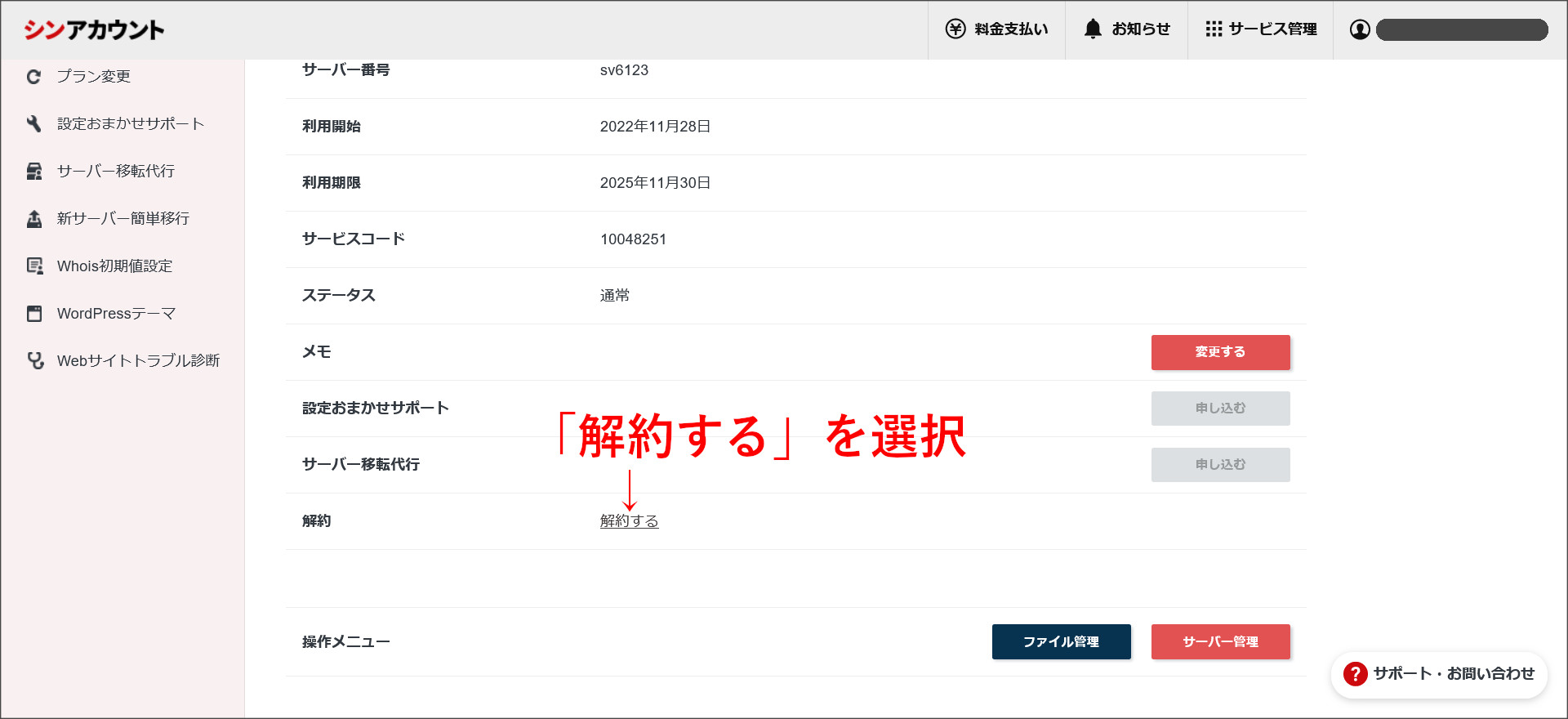This screenshot has width=1568, height=719.
Task: Click the stethoscope icon for Webサイトトラブル診断
Action: point(35,361)
